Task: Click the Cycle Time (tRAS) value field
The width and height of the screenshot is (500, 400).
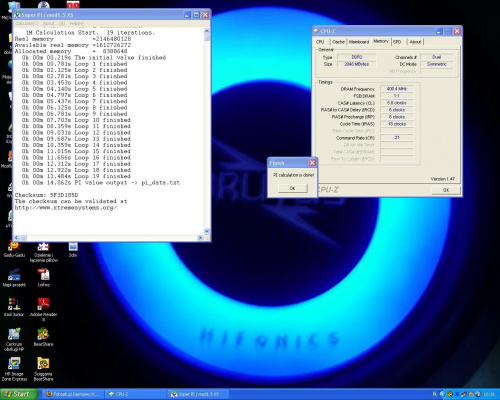Action: (x=397, y=124)
